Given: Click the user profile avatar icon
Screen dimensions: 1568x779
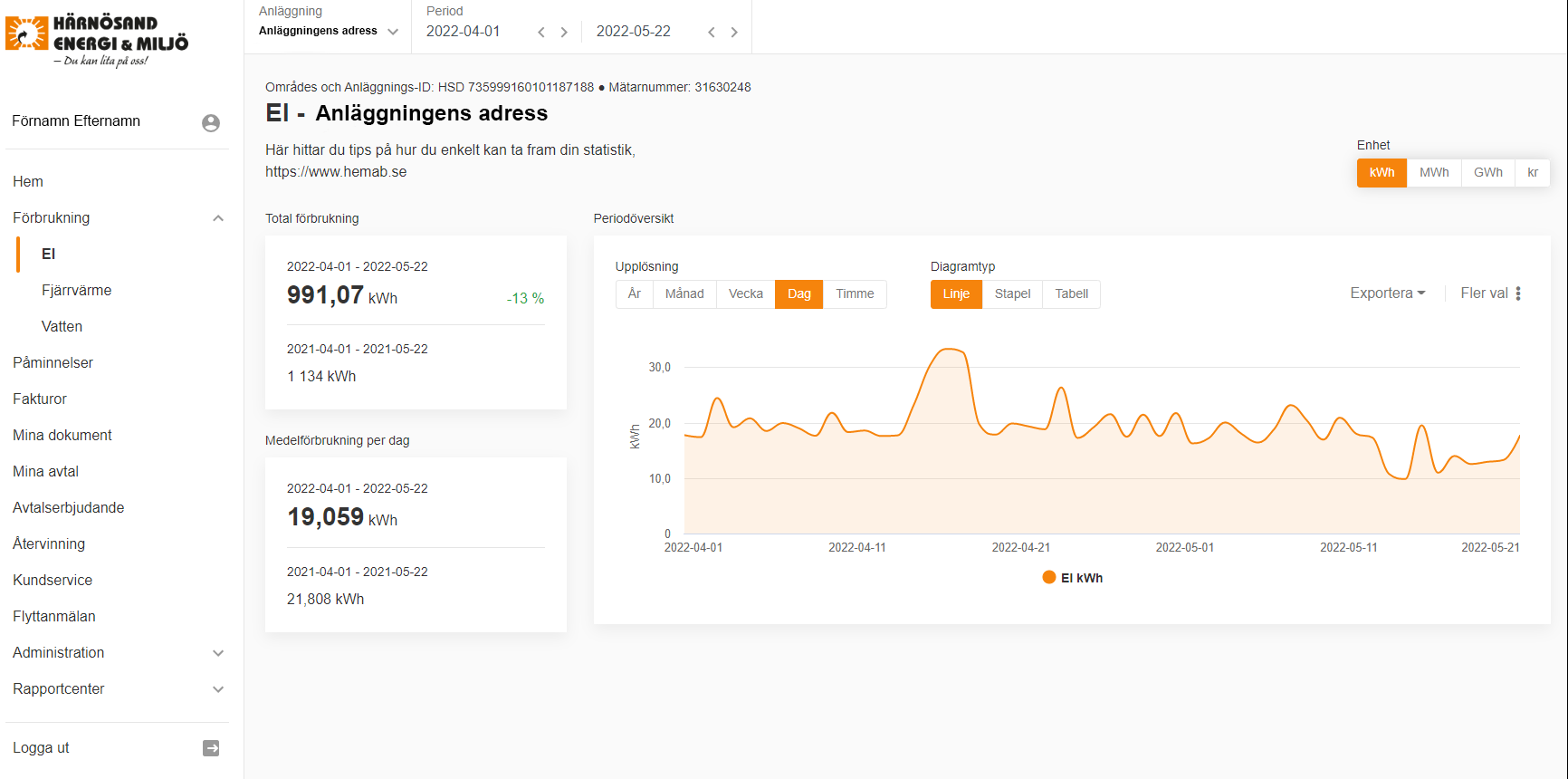Looking at the screenshot, I should (211, 123).
